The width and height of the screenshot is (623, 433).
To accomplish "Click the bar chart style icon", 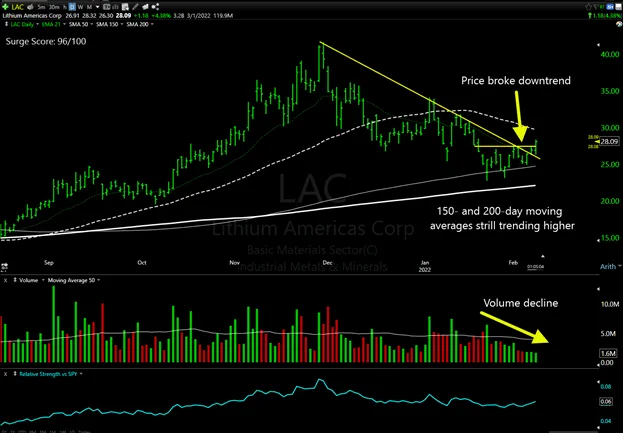I will [x=115, y=7].
